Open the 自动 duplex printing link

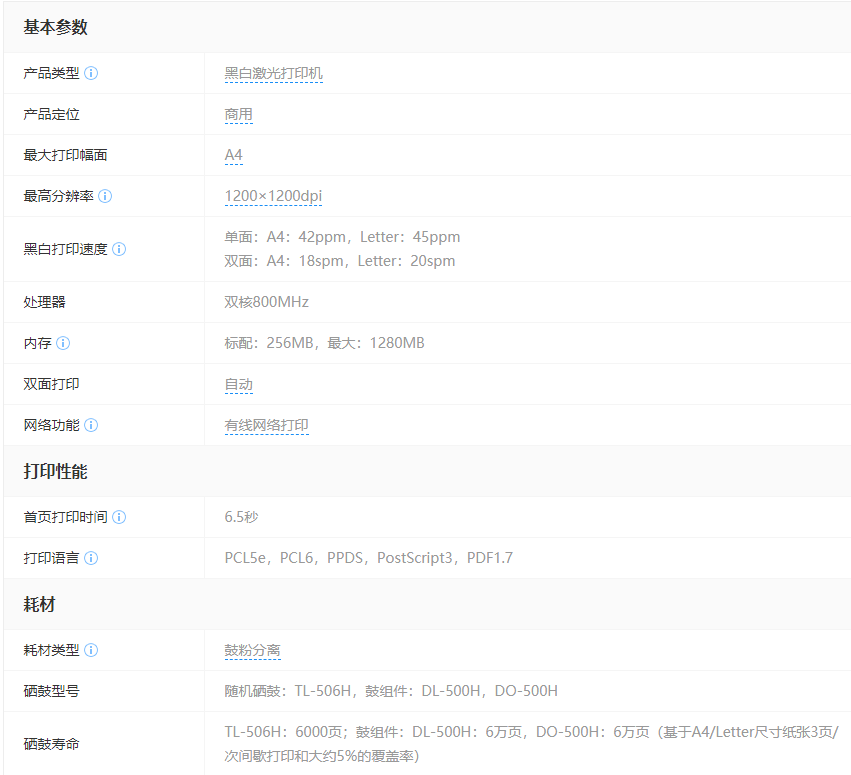tap(238, 385)
